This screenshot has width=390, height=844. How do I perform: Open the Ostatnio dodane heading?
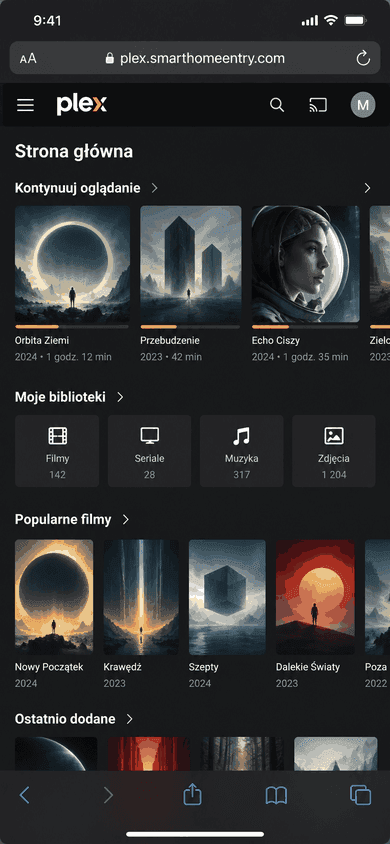pos(65,719)
